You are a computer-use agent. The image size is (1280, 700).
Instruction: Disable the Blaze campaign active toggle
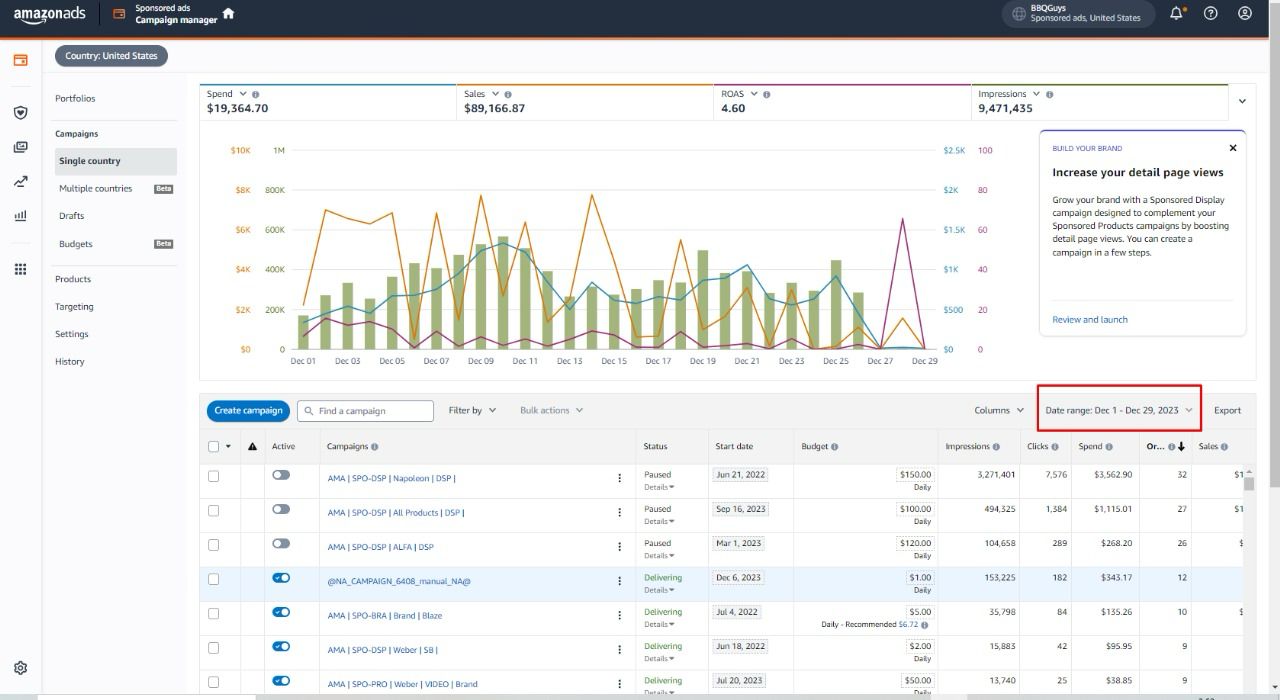pyautogui.click(x=281, y=612)
